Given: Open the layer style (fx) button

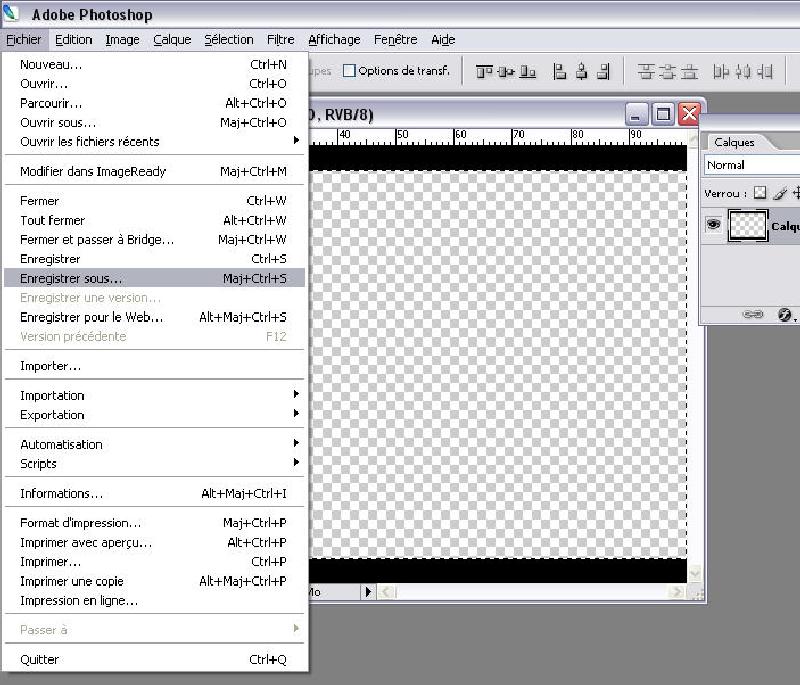Looking at the screenshot, I should click(785, 314).
